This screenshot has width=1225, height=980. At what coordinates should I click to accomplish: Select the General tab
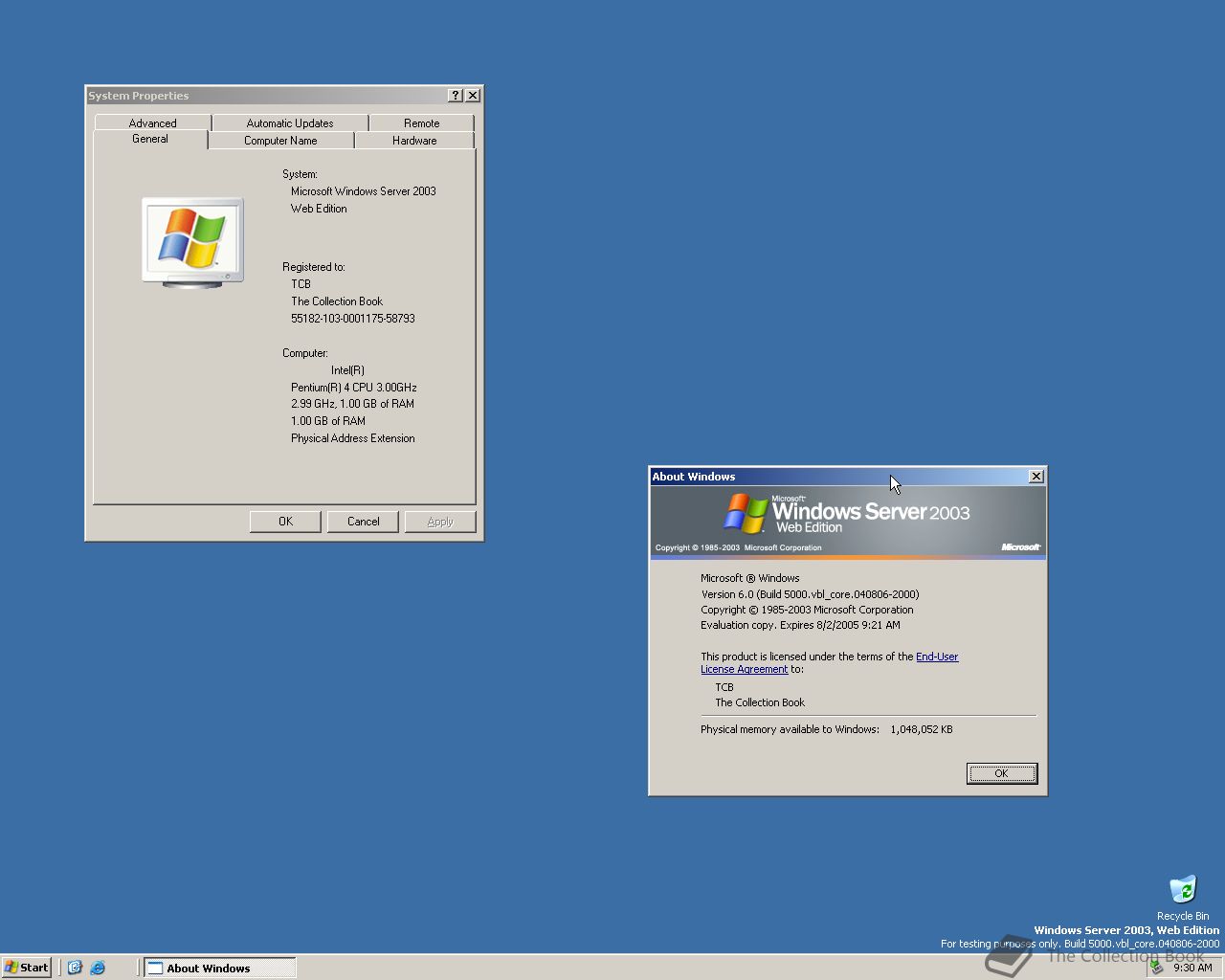click(150, 139)
